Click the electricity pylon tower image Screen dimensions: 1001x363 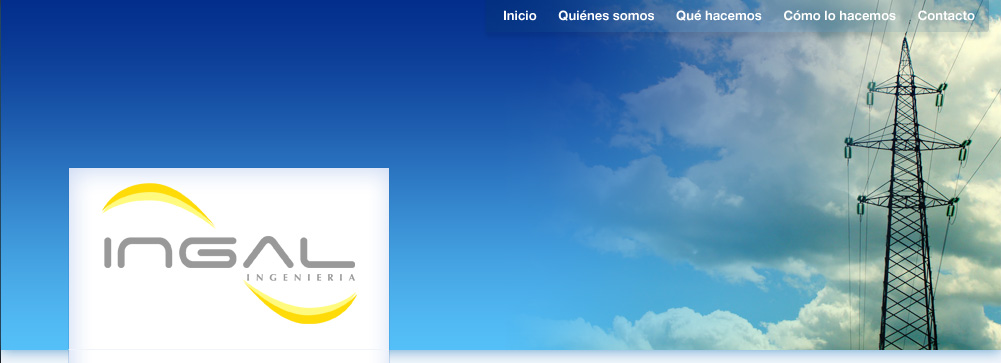point(907,191)
